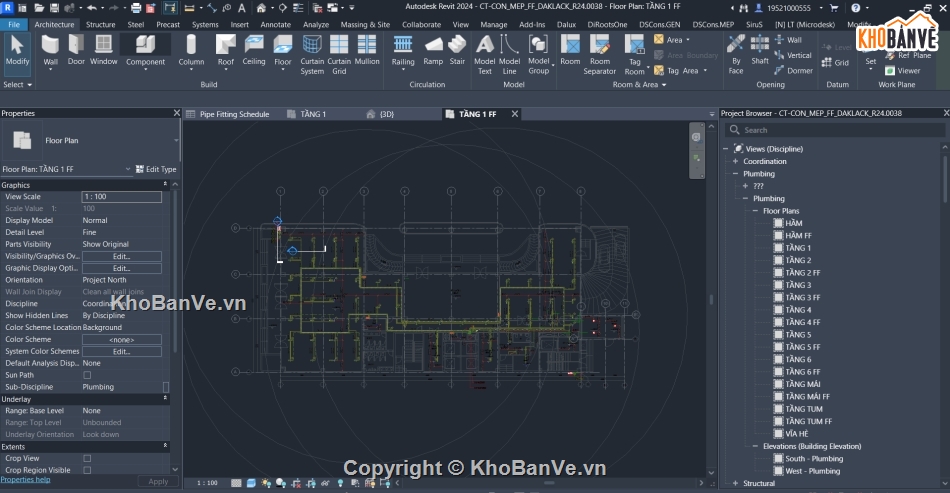Open the Viewer work plane tool

[x=903, y=71]
